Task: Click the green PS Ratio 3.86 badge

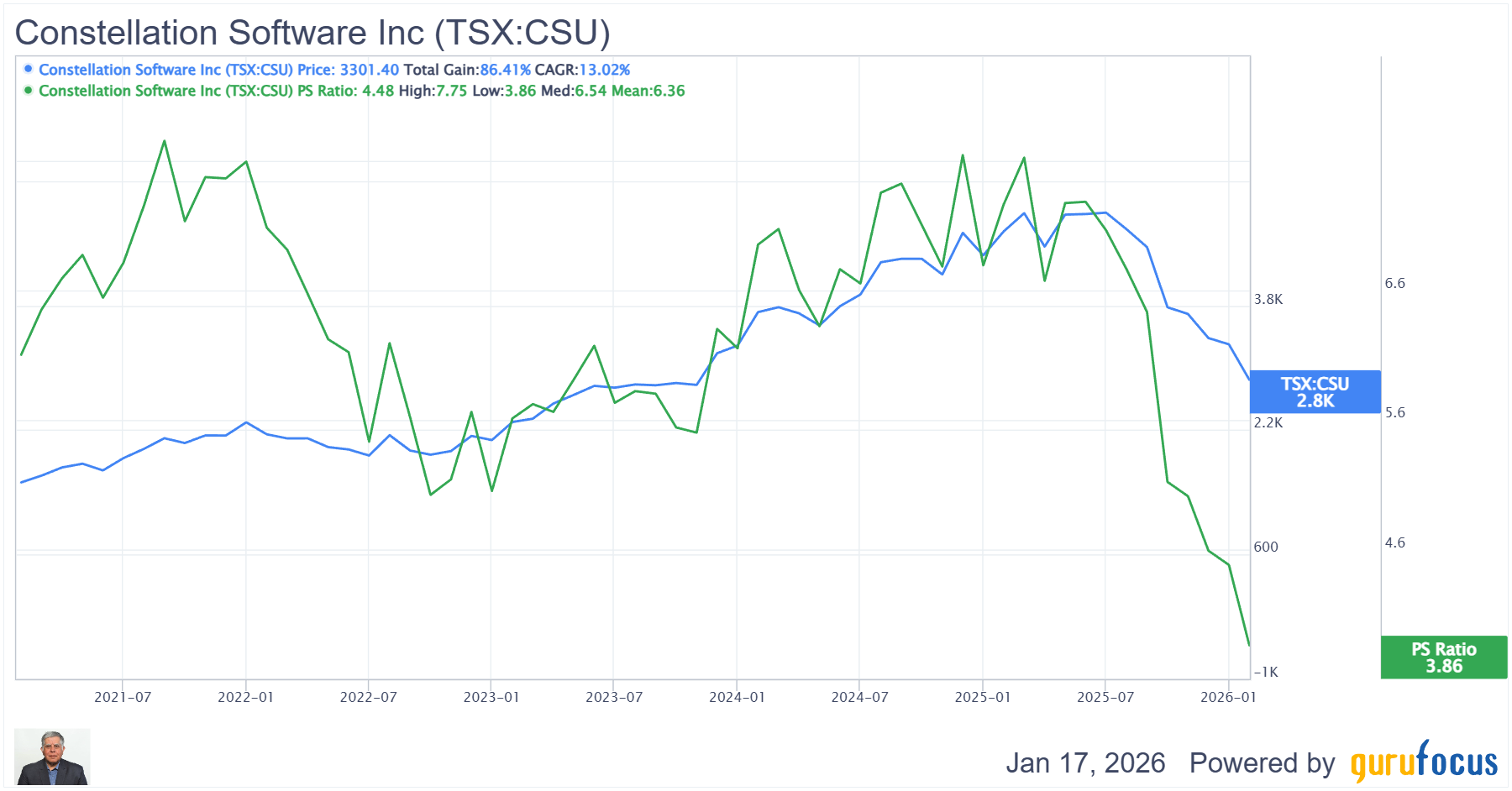Action: tap(1443, 657)
